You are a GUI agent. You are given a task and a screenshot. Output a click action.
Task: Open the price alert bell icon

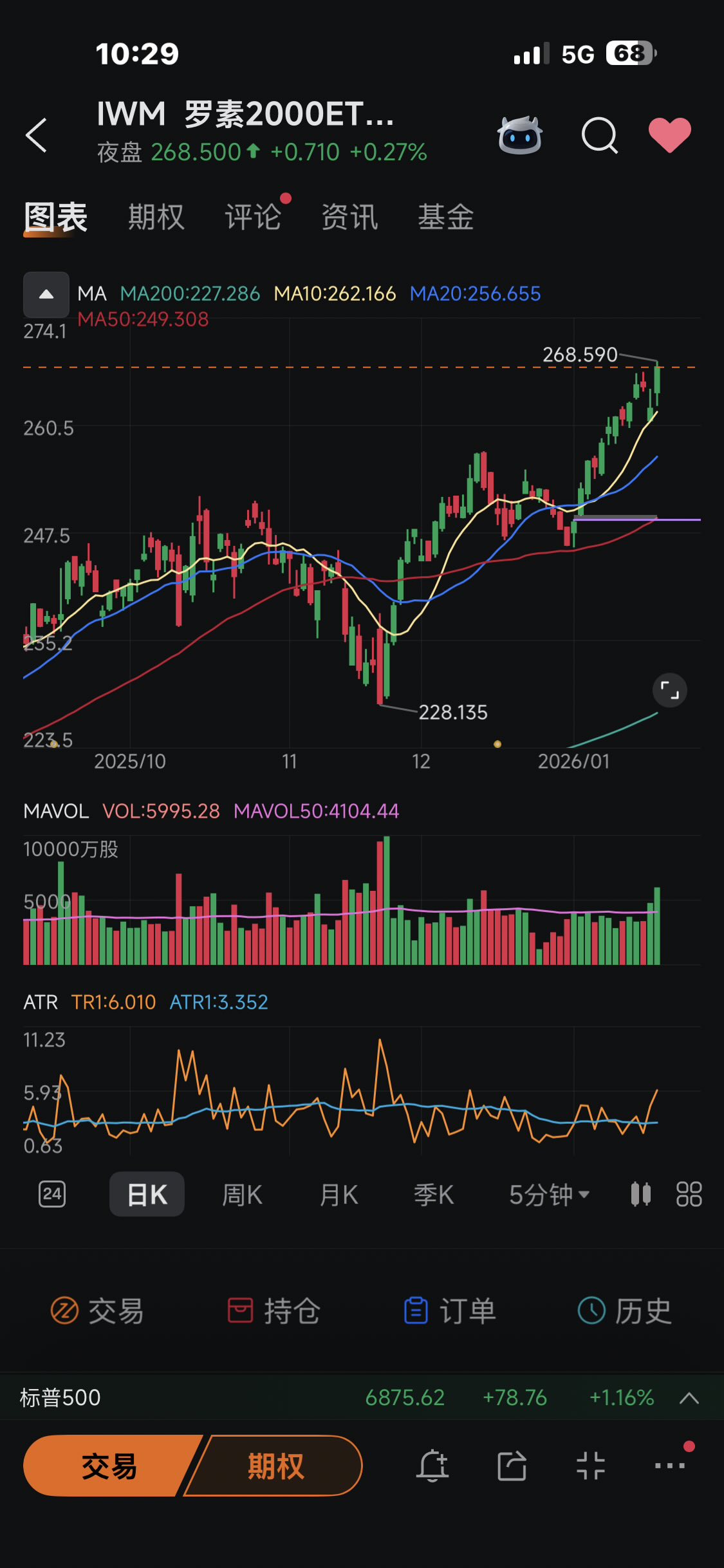[x=432, y=1466]
